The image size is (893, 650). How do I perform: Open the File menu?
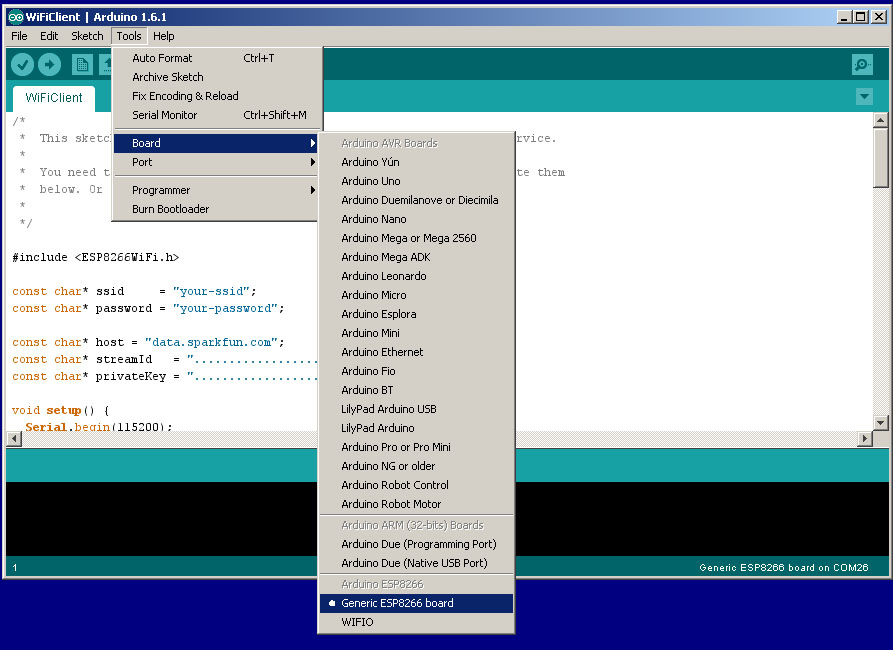pos(19,36)
